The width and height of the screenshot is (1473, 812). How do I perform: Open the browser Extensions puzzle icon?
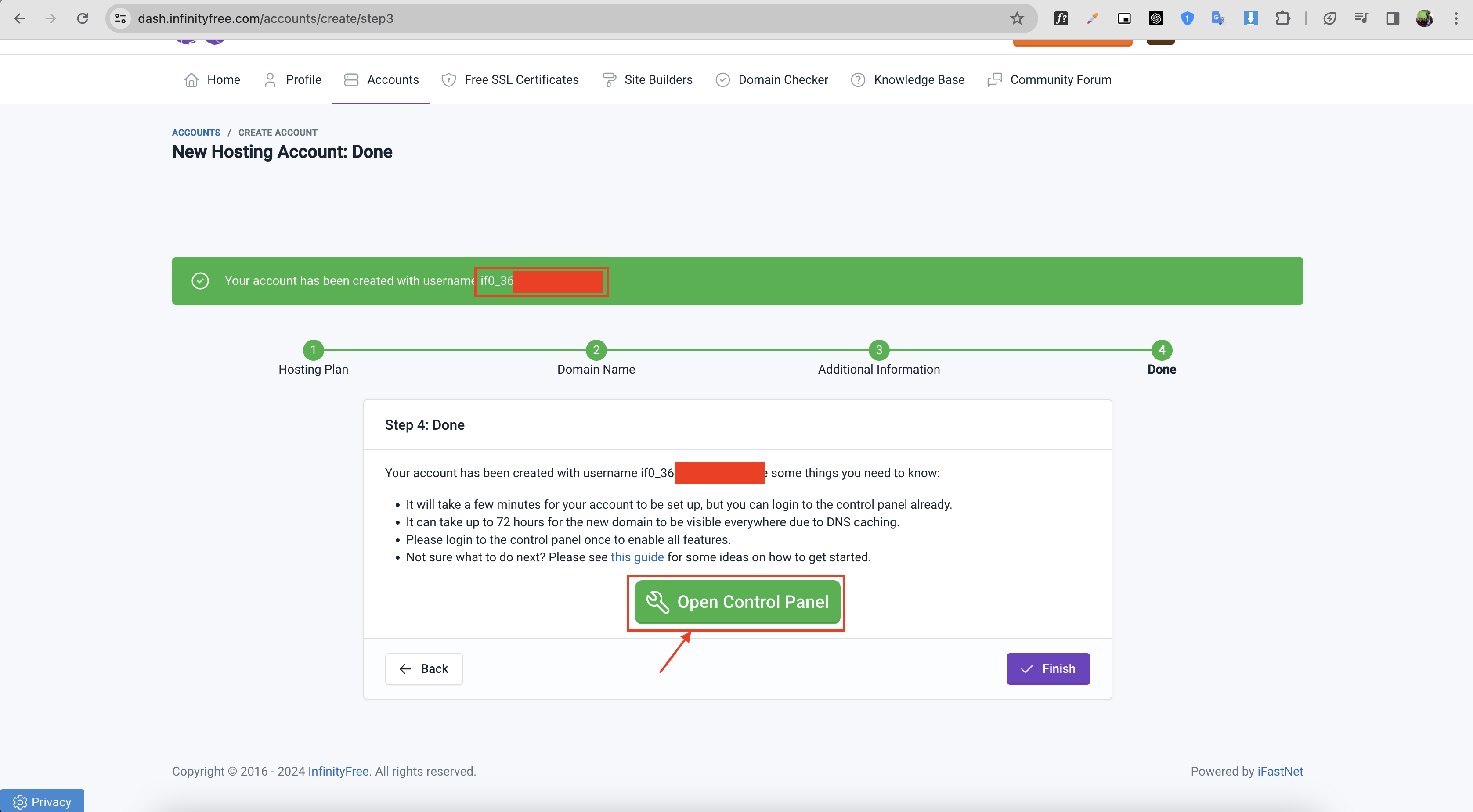pos(1282,18)
